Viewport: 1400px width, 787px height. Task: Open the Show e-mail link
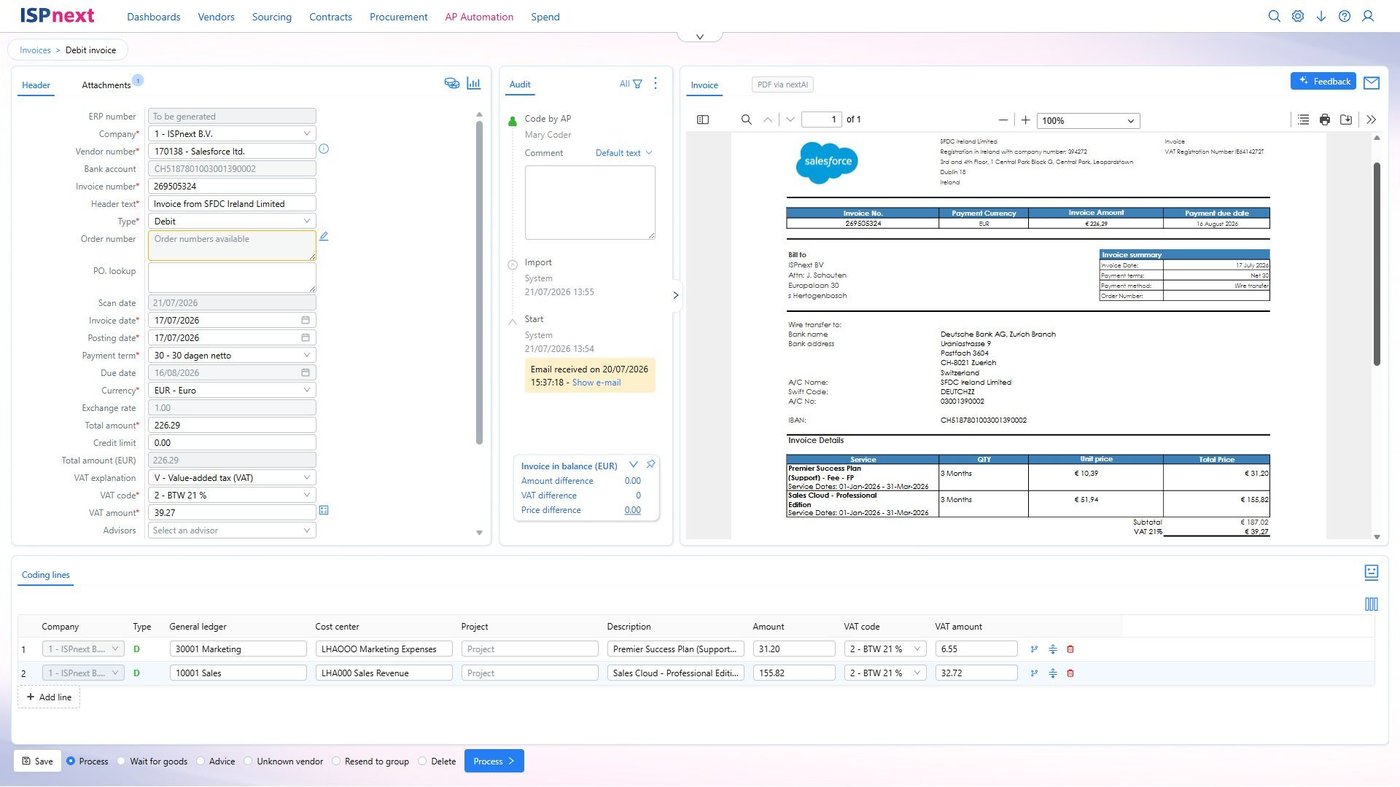pyautogui.click(x=596, y=382)
